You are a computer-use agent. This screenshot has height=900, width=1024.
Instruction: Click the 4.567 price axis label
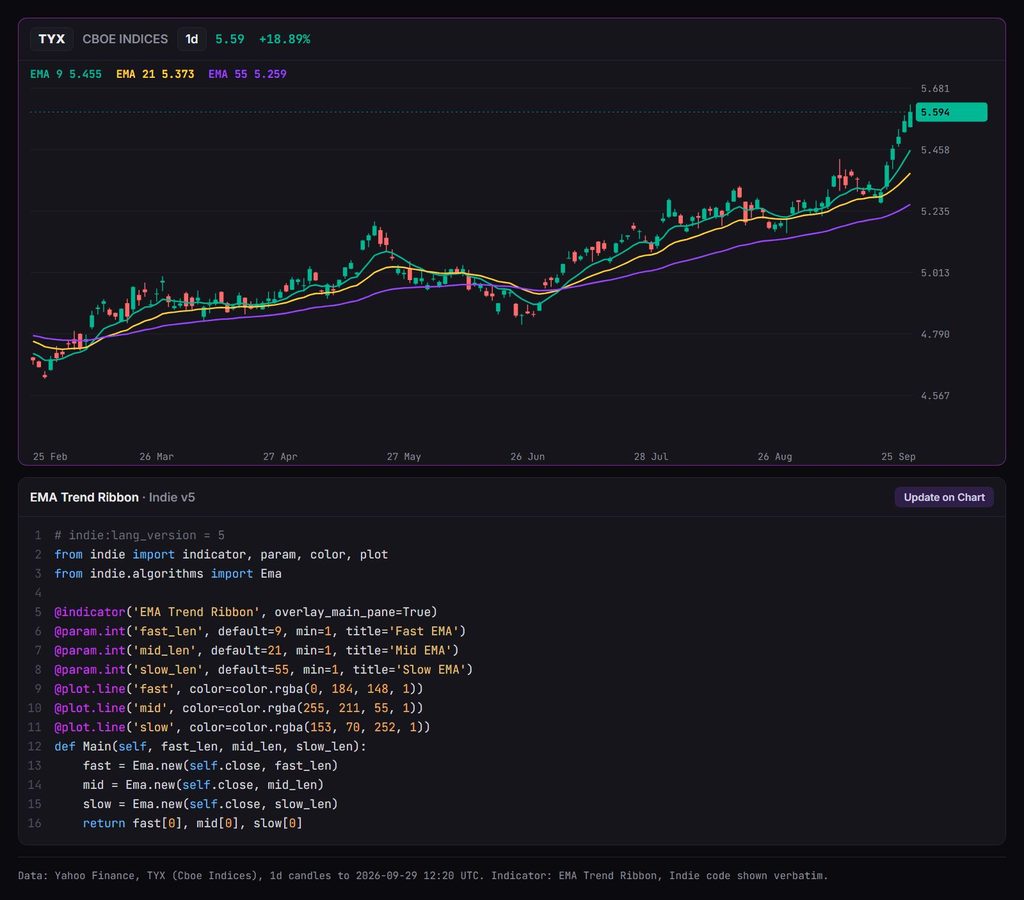935,395
